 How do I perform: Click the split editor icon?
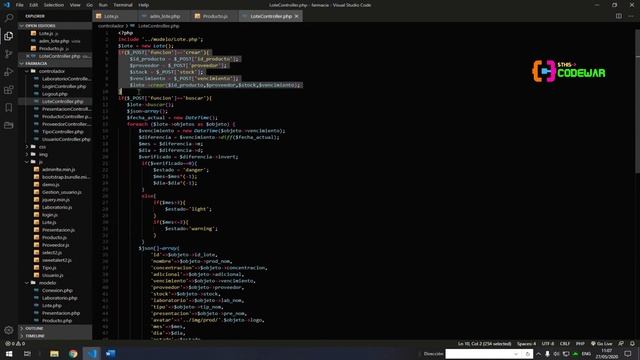point(619,16)
